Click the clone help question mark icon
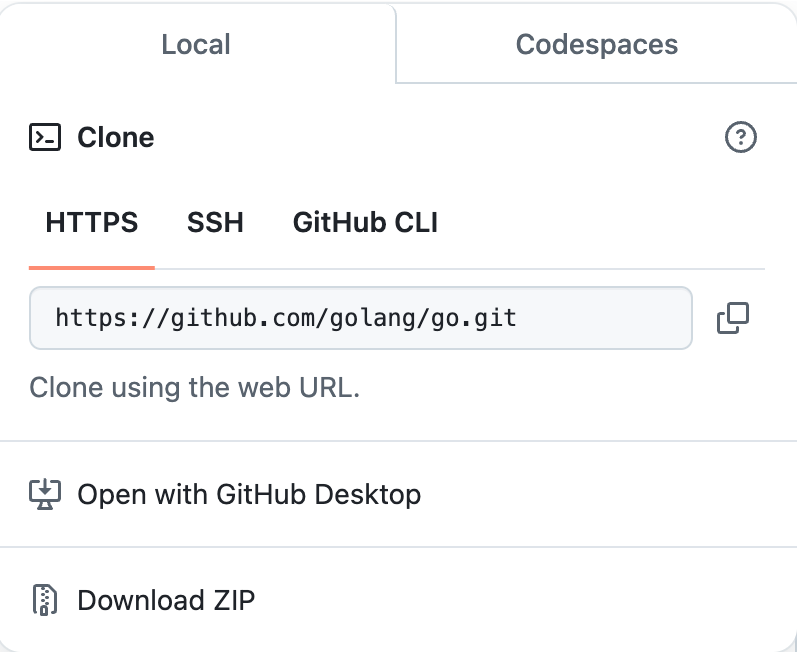 click(x=740, y=137)
